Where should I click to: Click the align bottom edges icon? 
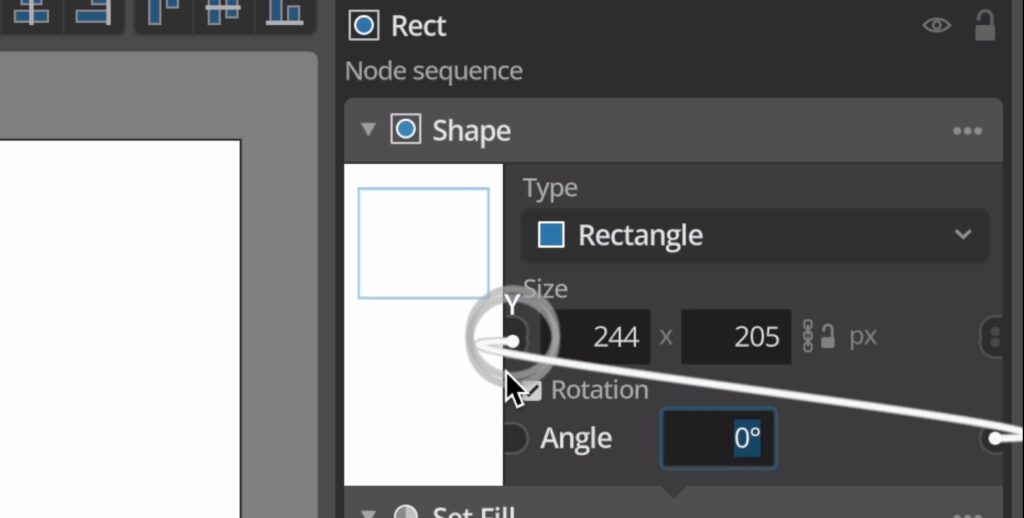pos(284,12)
